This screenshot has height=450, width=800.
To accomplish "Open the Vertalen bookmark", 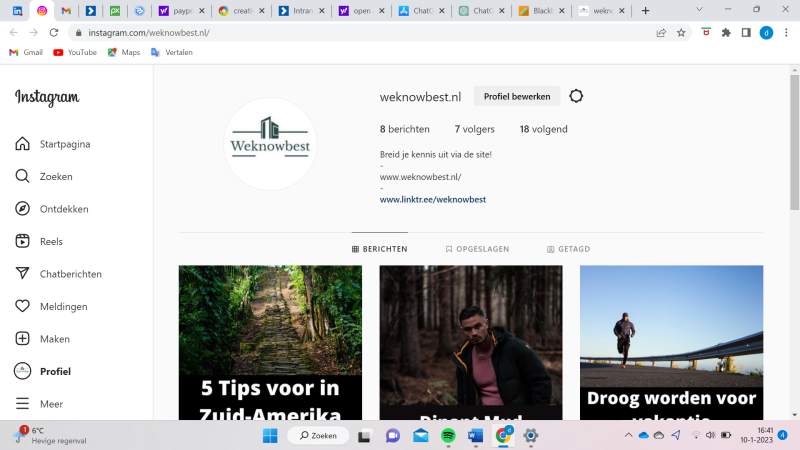I will pyautogui.click(x=172, y=53).
